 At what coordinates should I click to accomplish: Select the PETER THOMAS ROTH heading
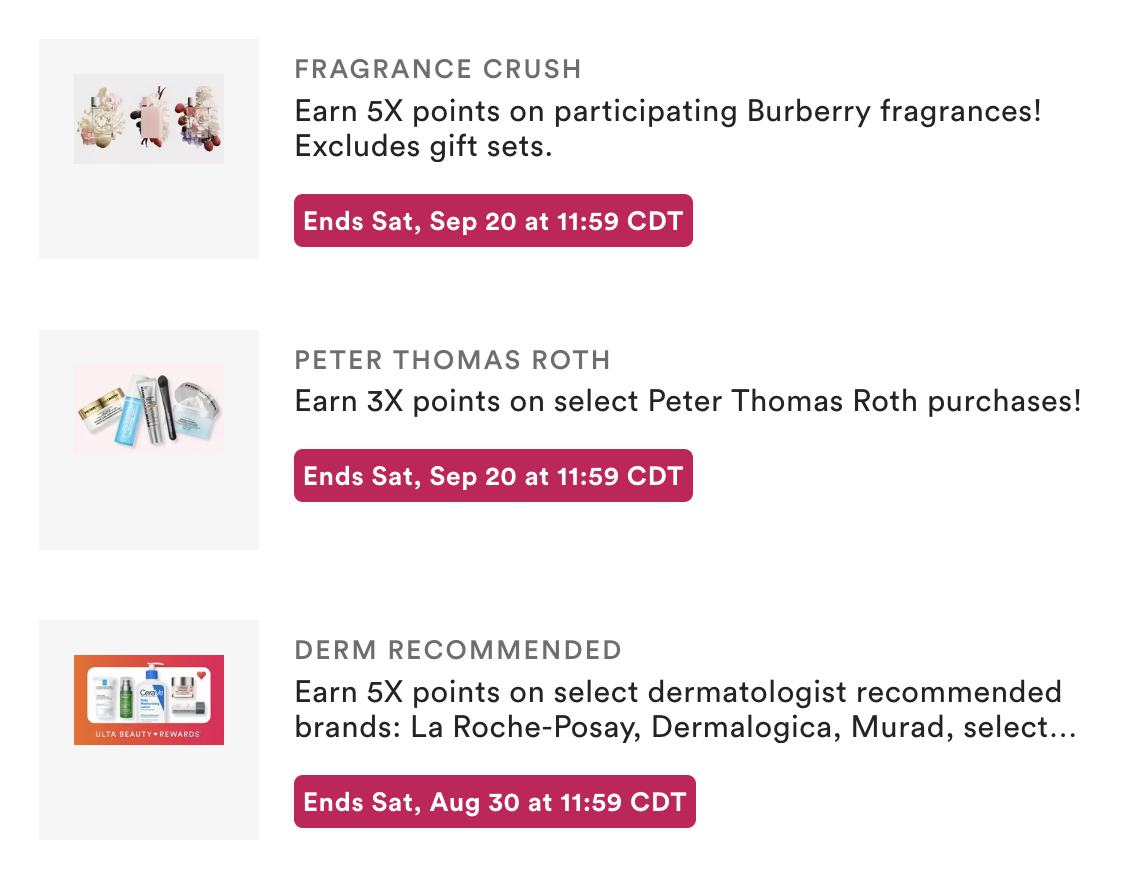[x=452, y=361]
